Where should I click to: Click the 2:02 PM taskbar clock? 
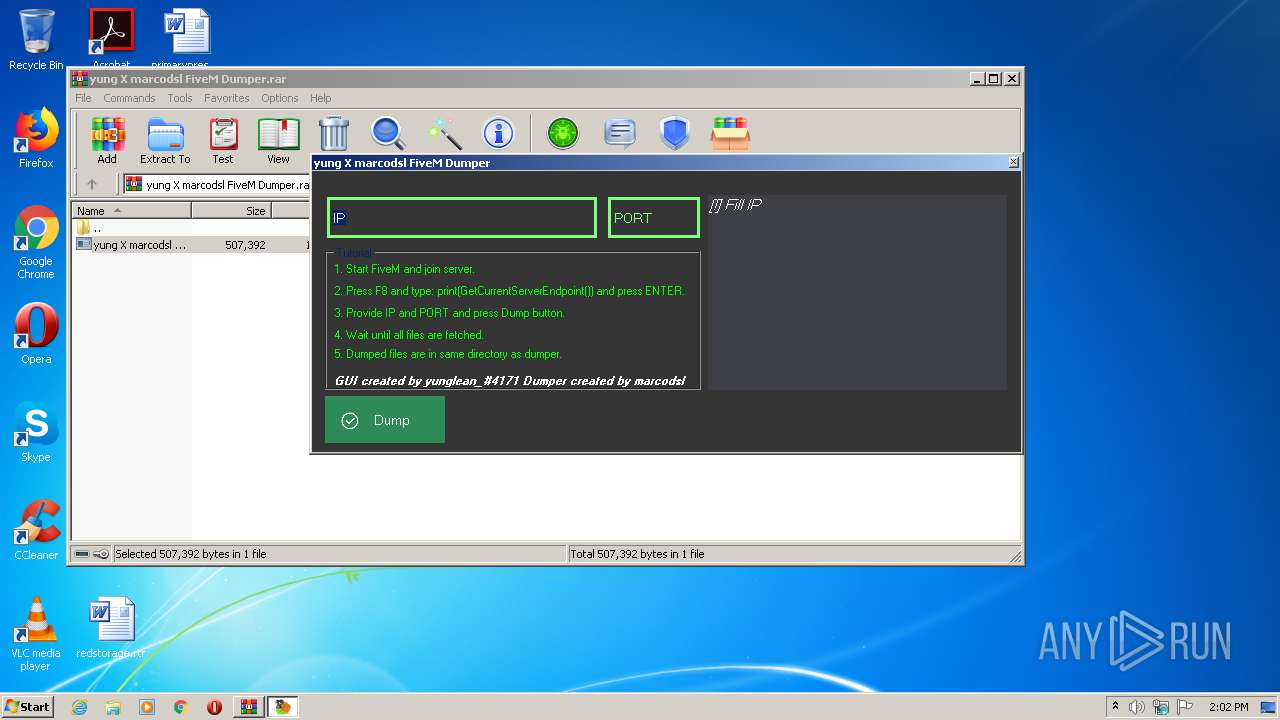tap(1229, 707)
